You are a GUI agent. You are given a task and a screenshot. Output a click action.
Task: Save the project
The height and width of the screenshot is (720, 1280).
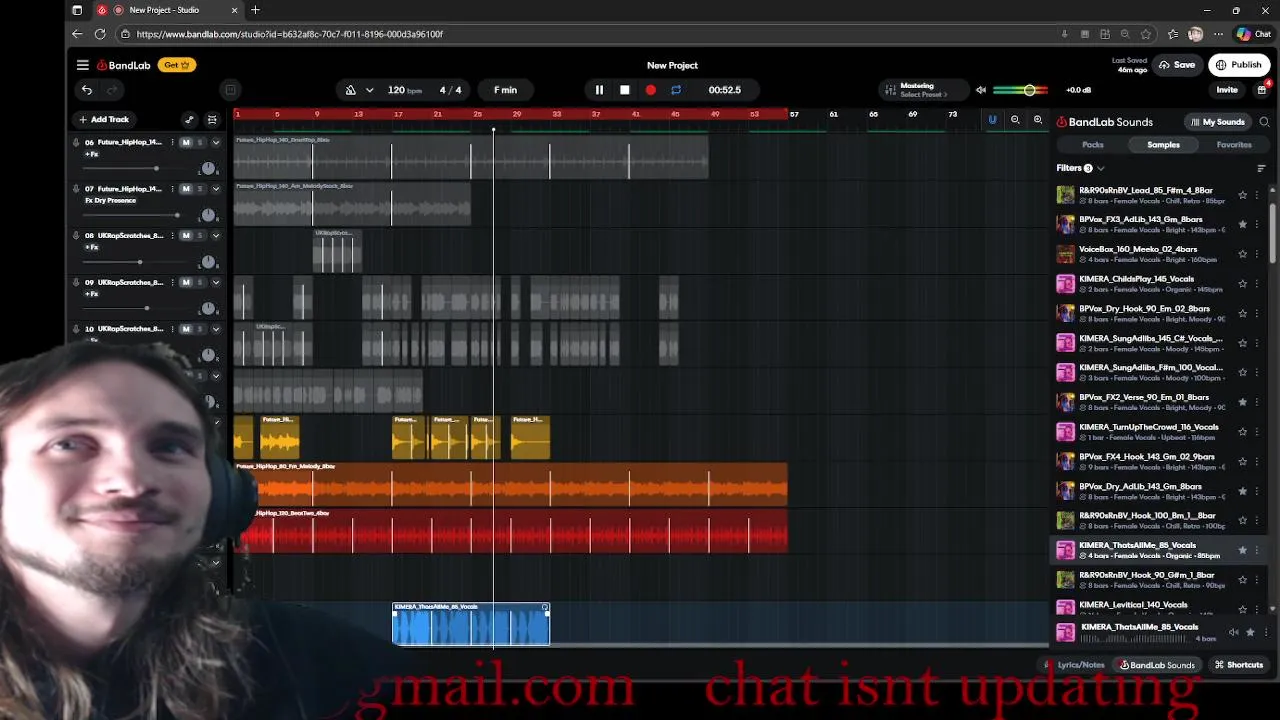click(x=1177, y=65)
